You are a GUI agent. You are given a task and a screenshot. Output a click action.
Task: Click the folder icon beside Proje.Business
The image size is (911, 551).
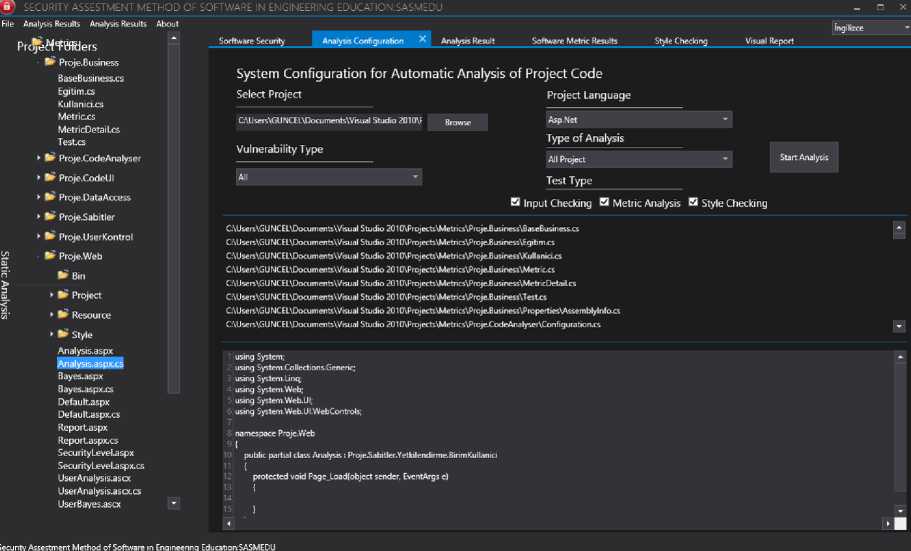click(50, 62)
